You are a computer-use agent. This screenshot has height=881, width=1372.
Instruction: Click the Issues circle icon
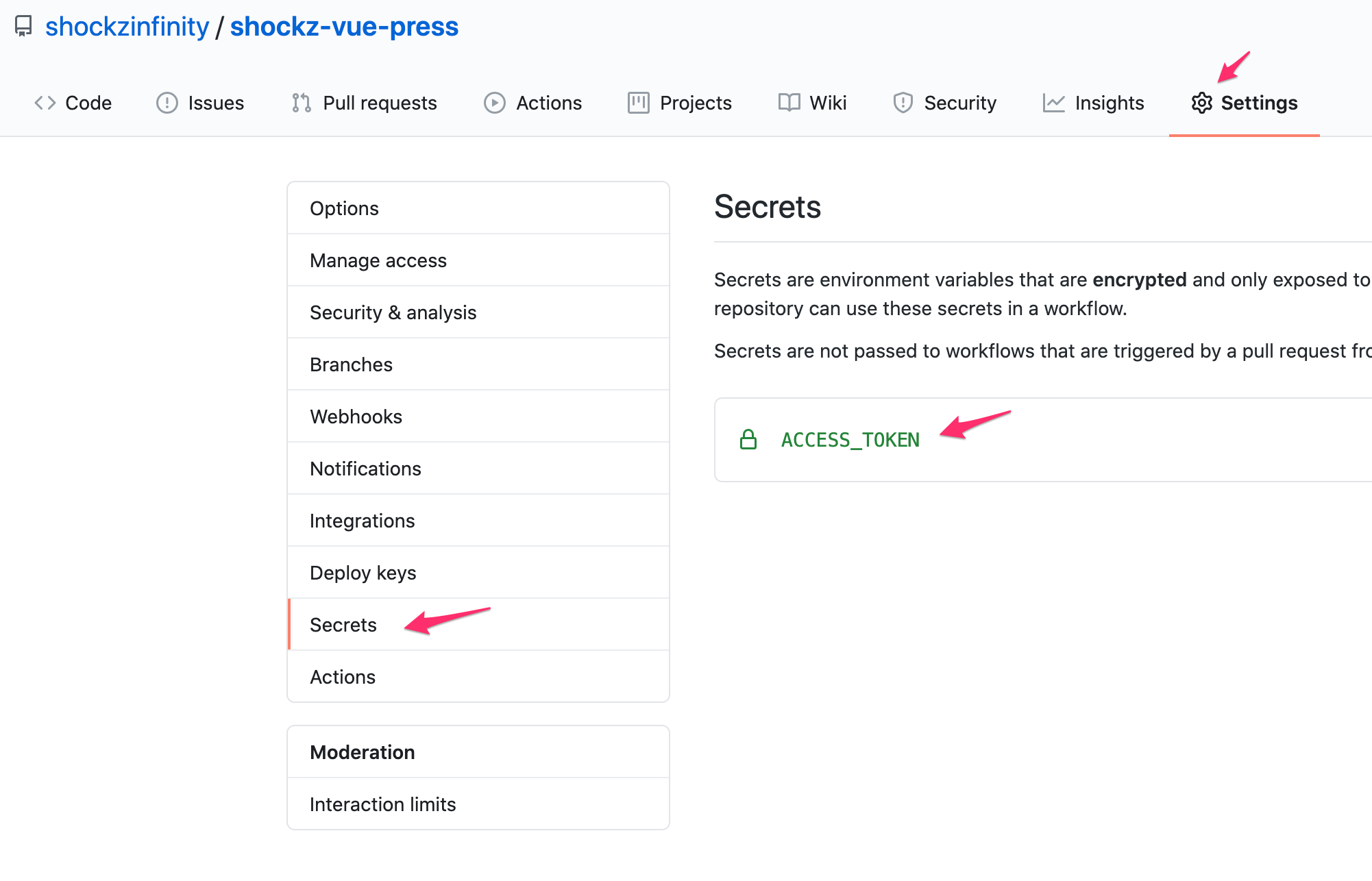tap(167, 103)
